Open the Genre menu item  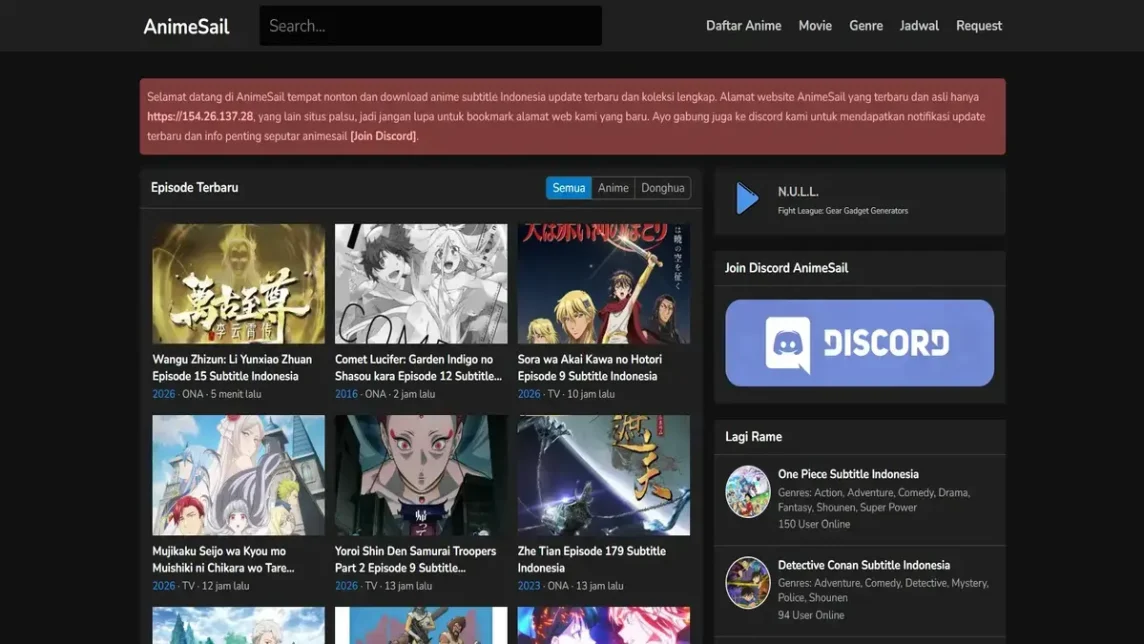tap(866, 26)
